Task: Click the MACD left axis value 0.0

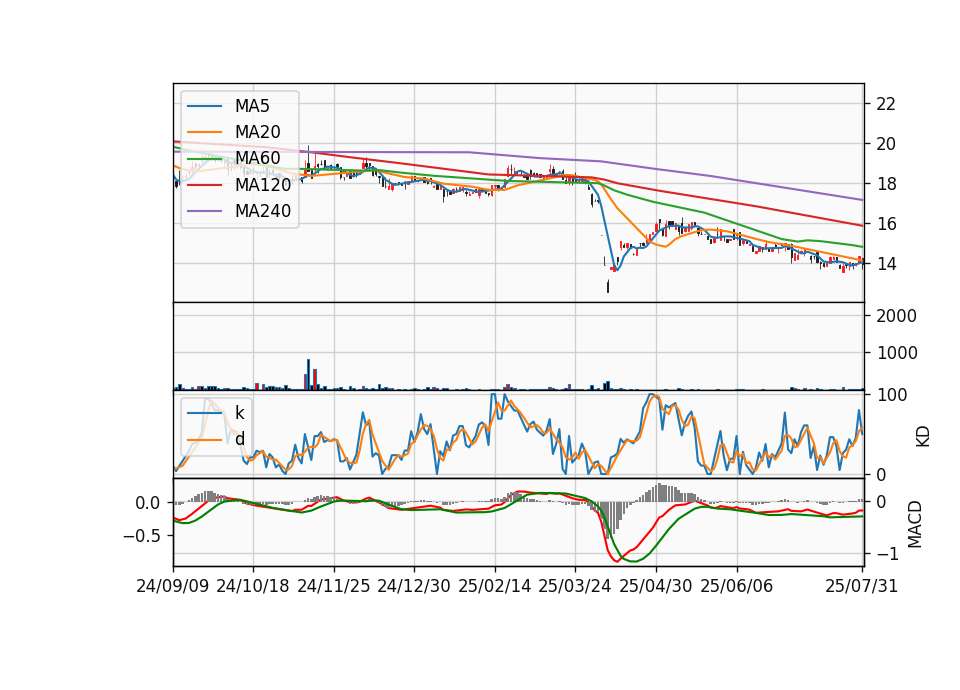Action: (x=148, y=503)
